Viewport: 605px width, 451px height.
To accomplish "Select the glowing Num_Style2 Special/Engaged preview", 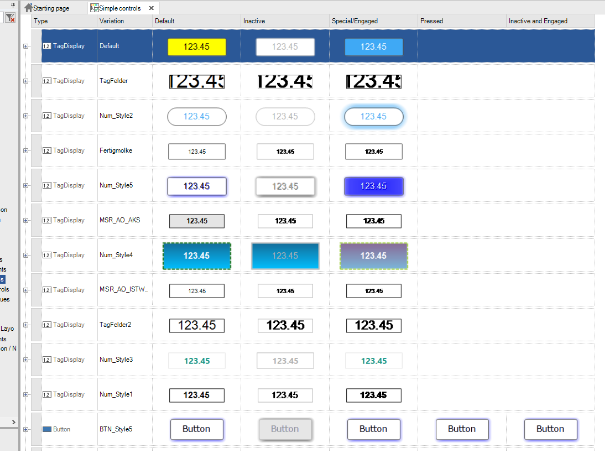I will click(373, 117).
